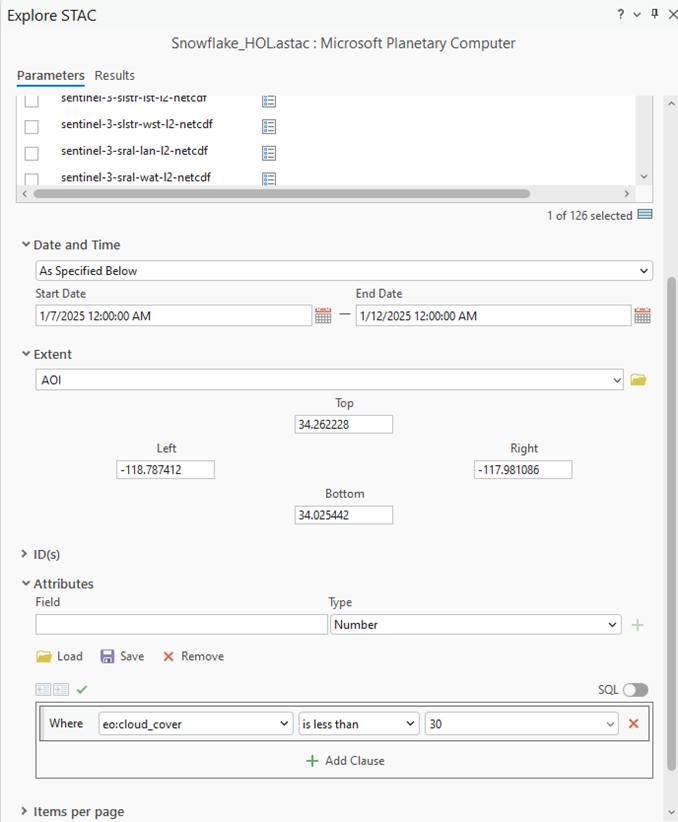The width and height of the screenshot is (678, 822).
Task: Click 'sentinel-3-slstr-wst-l2-netcdf' collection name
Action: point(137,124)
